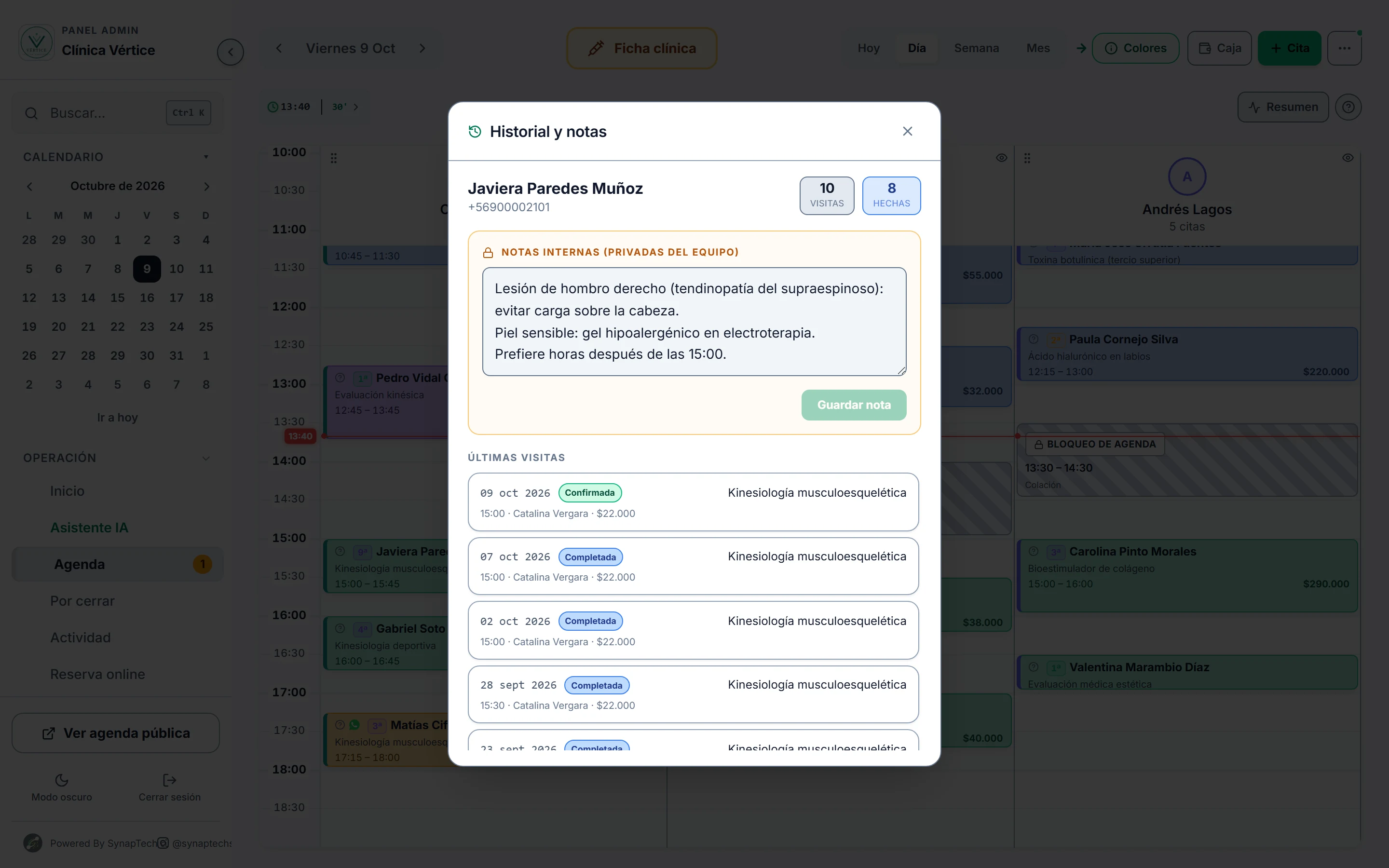This screenshot has width=1389, height=868.
Task: Click the arrow icon next to Mes
Action: click(x=1081, y=48)
